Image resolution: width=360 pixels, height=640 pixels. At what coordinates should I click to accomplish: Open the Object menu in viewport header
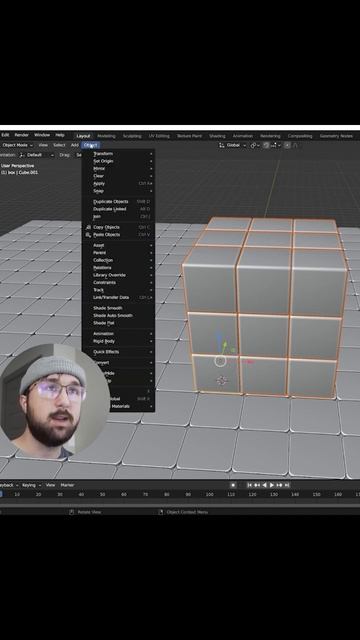coord(91,145)
